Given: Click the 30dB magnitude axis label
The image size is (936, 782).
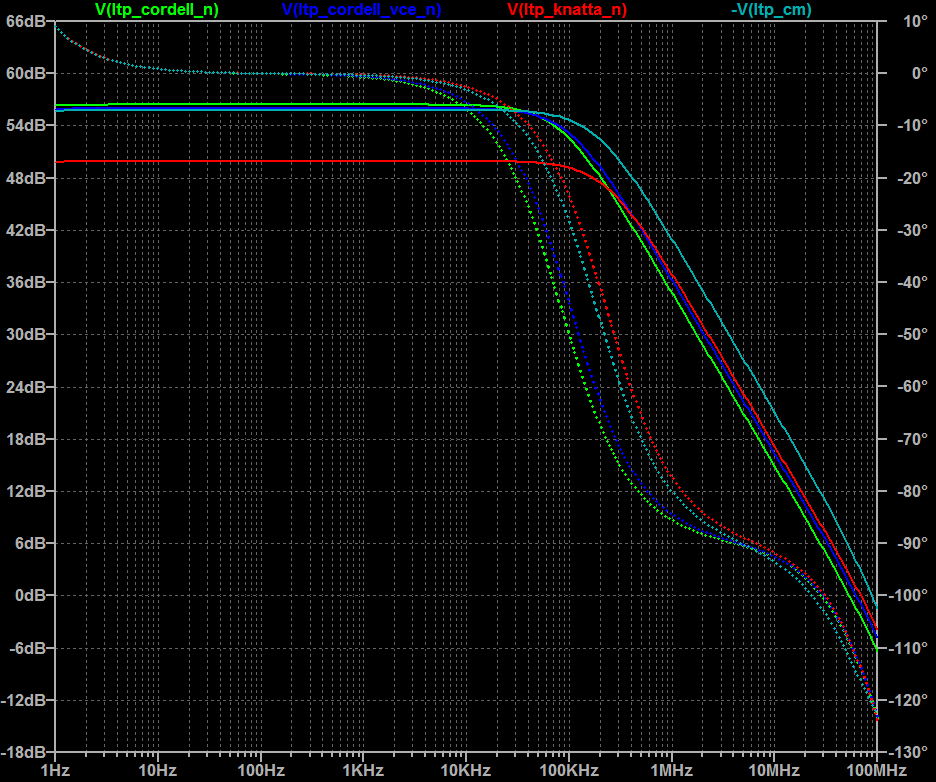Looking at the screenshot, I should pos(26,334).
